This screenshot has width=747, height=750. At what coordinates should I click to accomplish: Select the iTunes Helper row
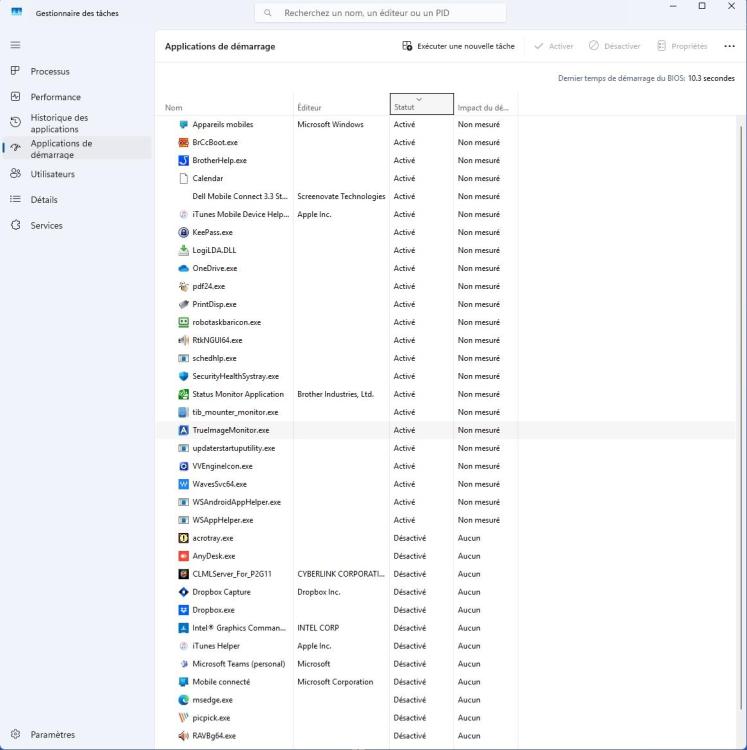coord(216,646)
